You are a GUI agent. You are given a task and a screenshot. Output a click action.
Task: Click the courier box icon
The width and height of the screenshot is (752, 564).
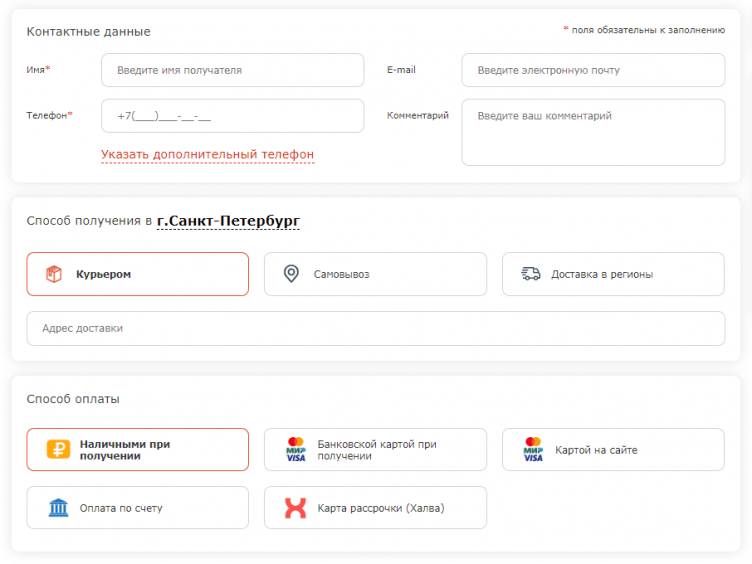(x=54, y=274)
